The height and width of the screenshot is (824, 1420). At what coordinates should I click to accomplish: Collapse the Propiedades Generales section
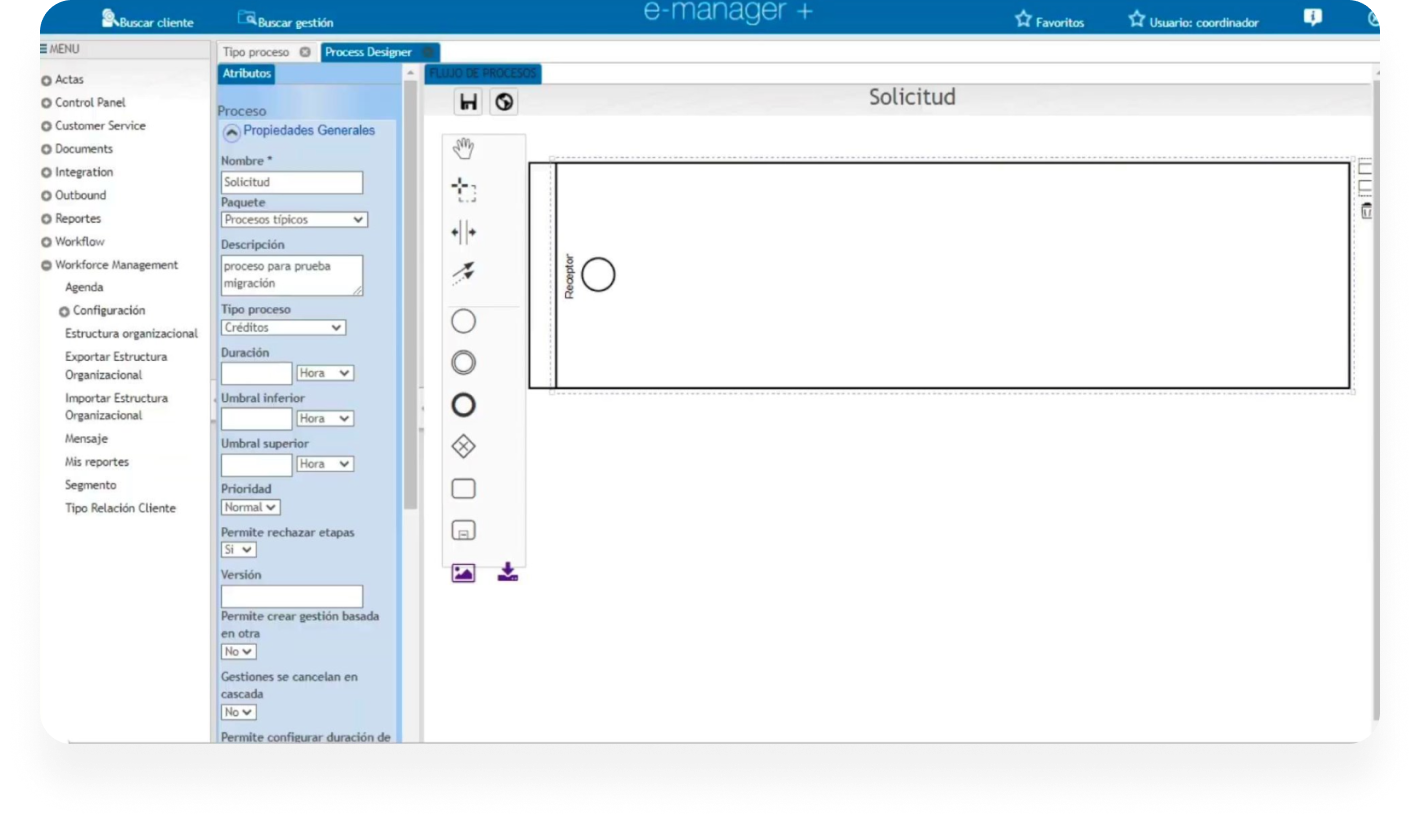tap(231, 132)
